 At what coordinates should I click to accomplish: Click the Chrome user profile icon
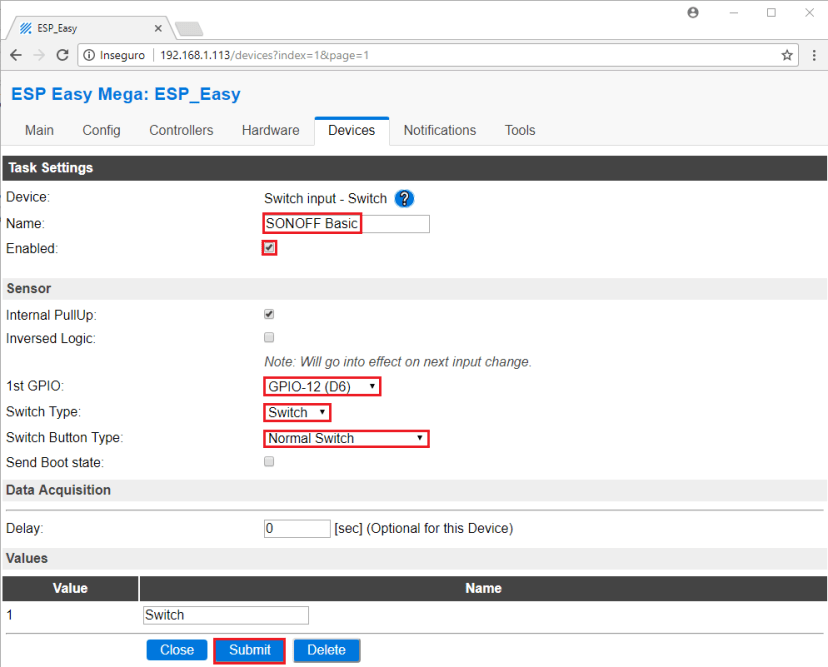click(x=693, y=13)
